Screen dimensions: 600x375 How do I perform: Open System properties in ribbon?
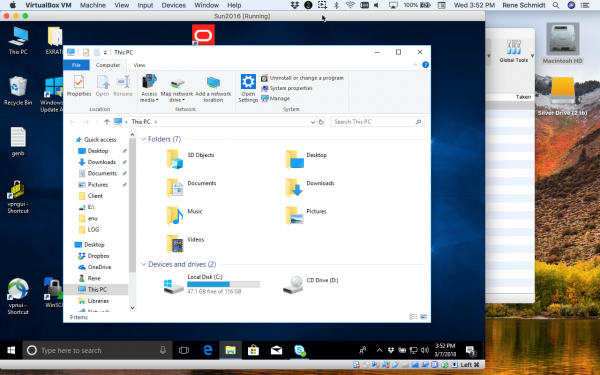[287, 88]
